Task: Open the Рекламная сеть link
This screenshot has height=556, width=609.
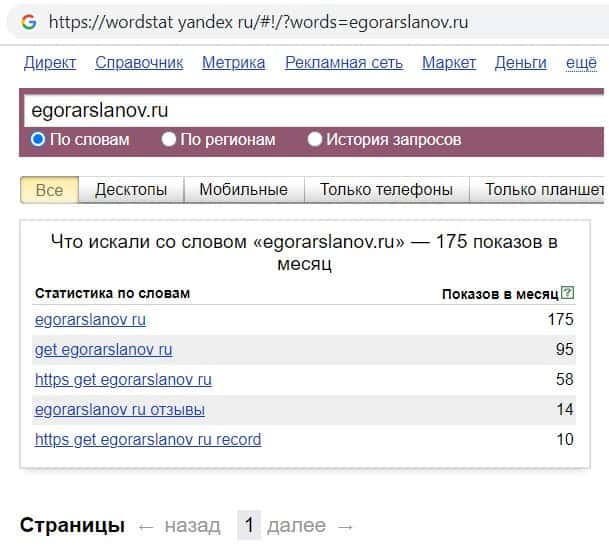Action: pos(344,63)
